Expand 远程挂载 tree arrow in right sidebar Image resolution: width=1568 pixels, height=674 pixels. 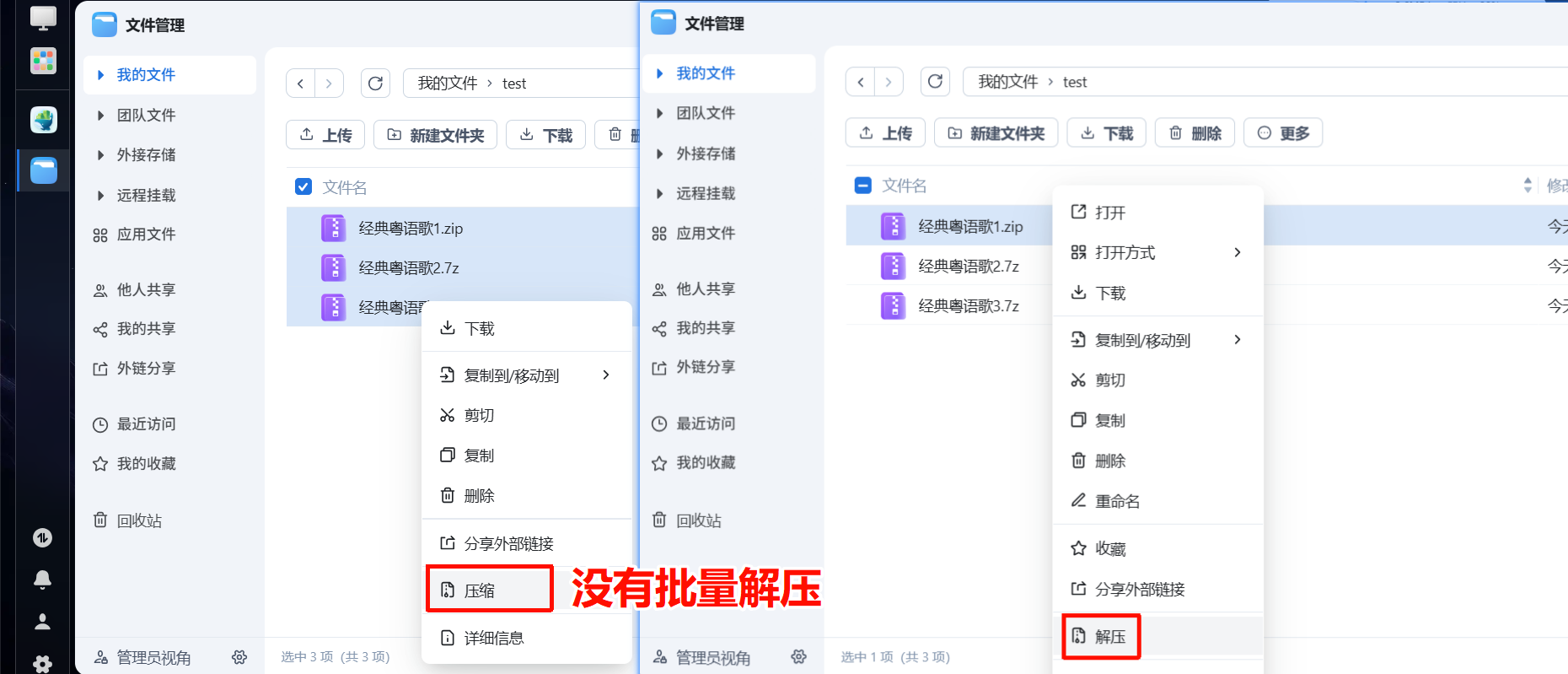[660, 193]
